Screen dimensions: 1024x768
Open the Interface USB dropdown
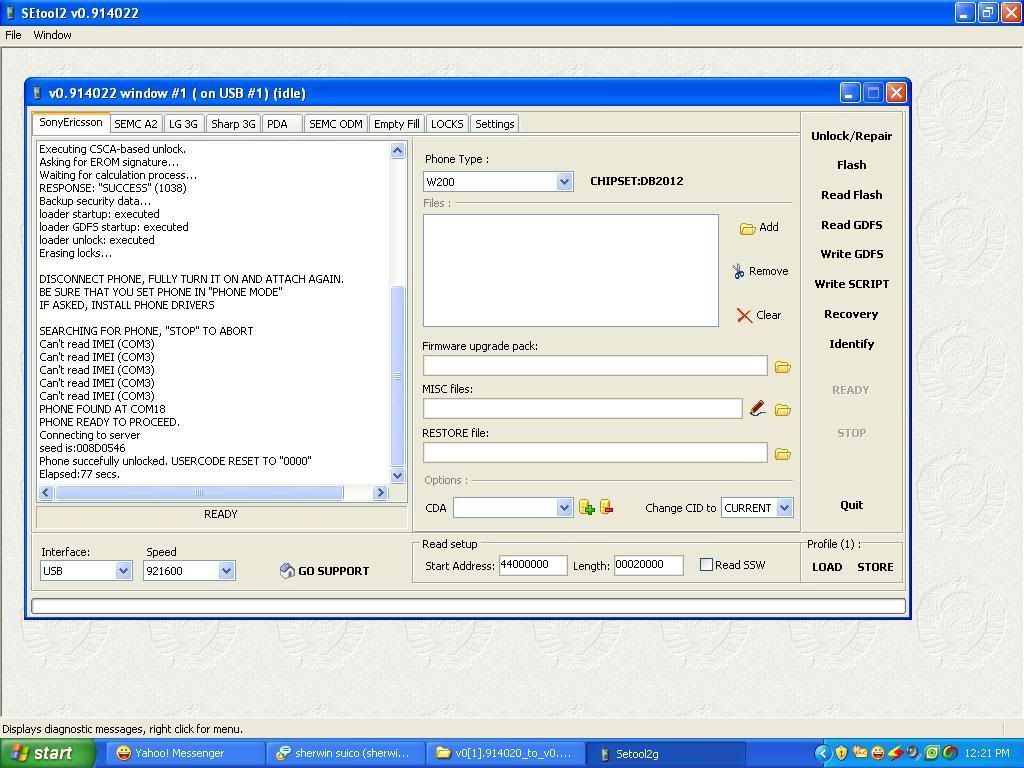pos(123,571)
